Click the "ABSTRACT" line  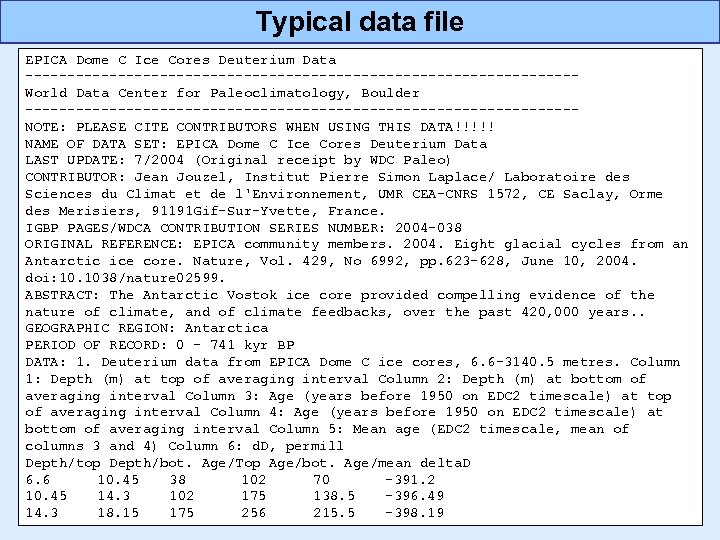[339, 295]
